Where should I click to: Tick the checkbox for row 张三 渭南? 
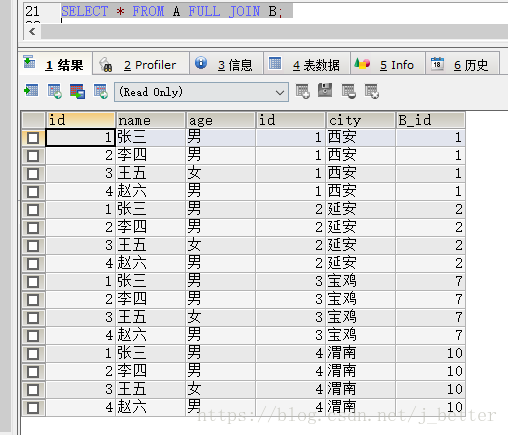pyautogui.click(x=33, y=354)
